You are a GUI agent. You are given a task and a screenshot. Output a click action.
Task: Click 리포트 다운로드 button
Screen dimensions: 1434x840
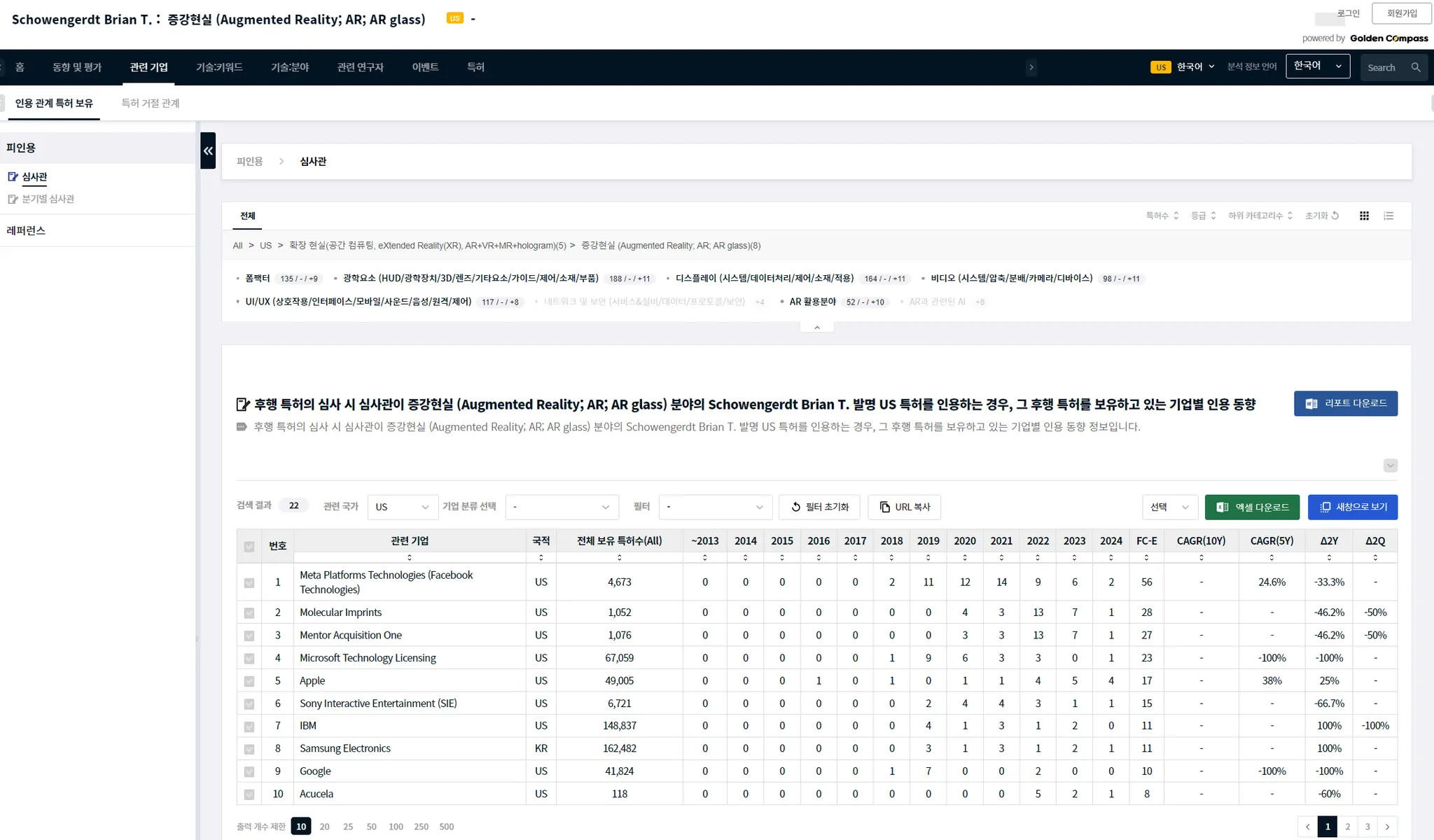click(x=1345, y=403)
